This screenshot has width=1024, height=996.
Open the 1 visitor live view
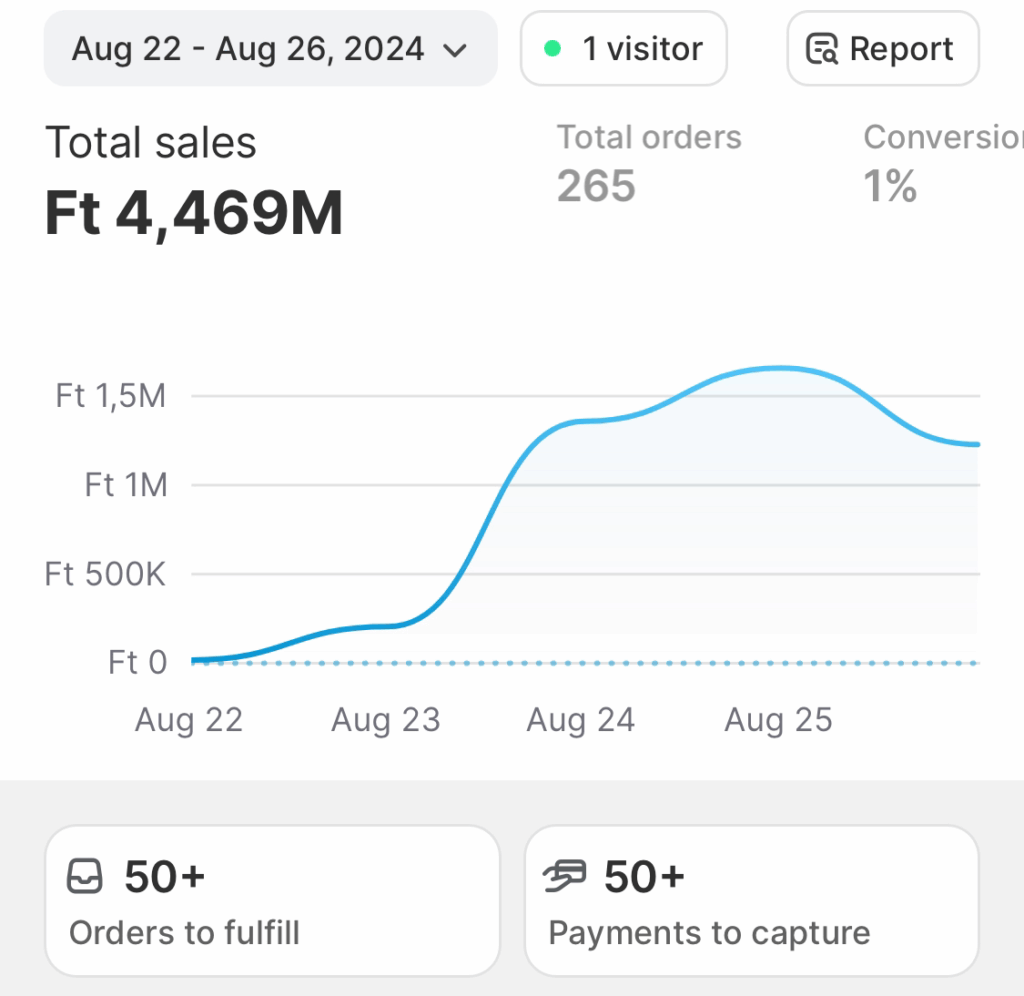tap(624, 49)
